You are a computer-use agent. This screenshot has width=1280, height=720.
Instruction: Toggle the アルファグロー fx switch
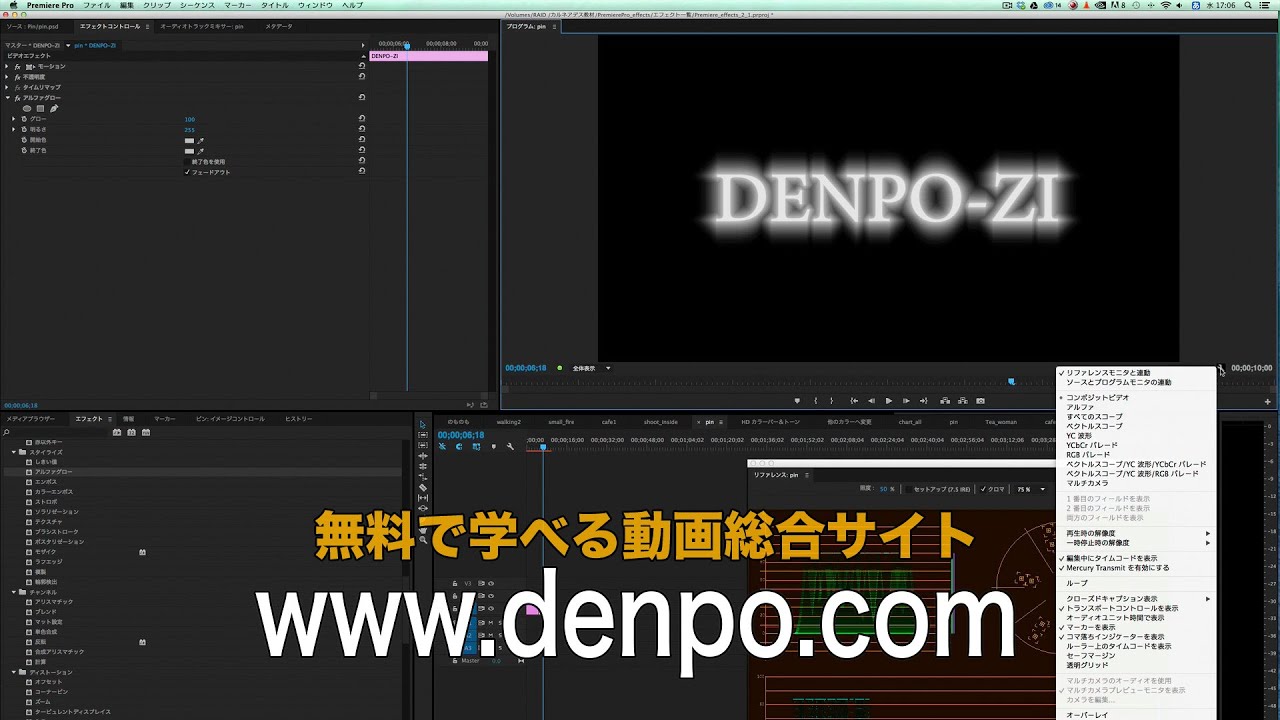[x=17, y=98]
